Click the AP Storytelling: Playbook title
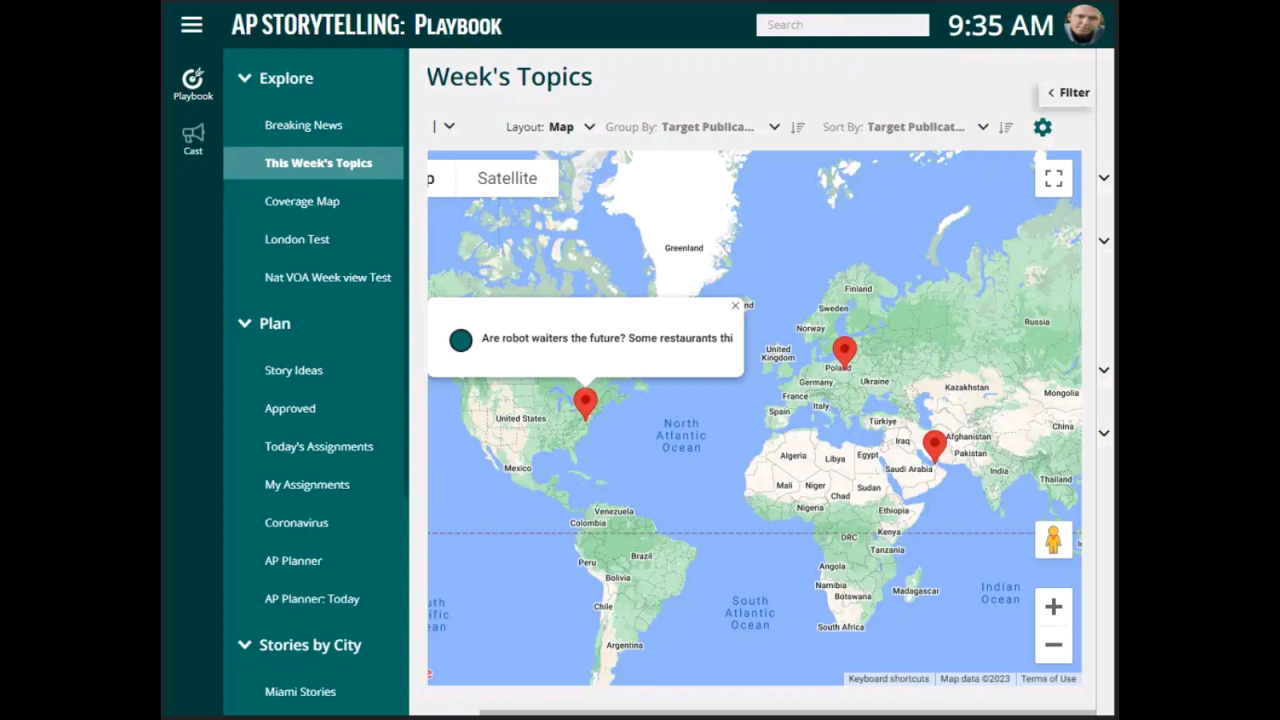 366,25
